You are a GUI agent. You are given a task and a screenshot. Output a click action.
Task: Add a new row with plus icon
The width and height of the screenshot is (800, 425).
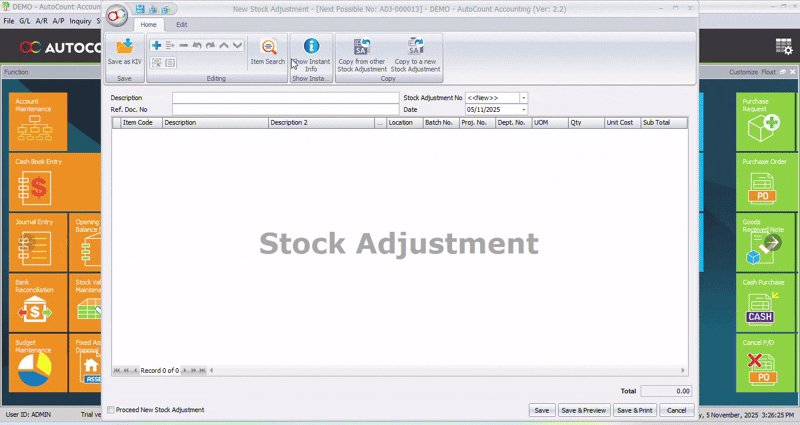click(x=156, y=46)
